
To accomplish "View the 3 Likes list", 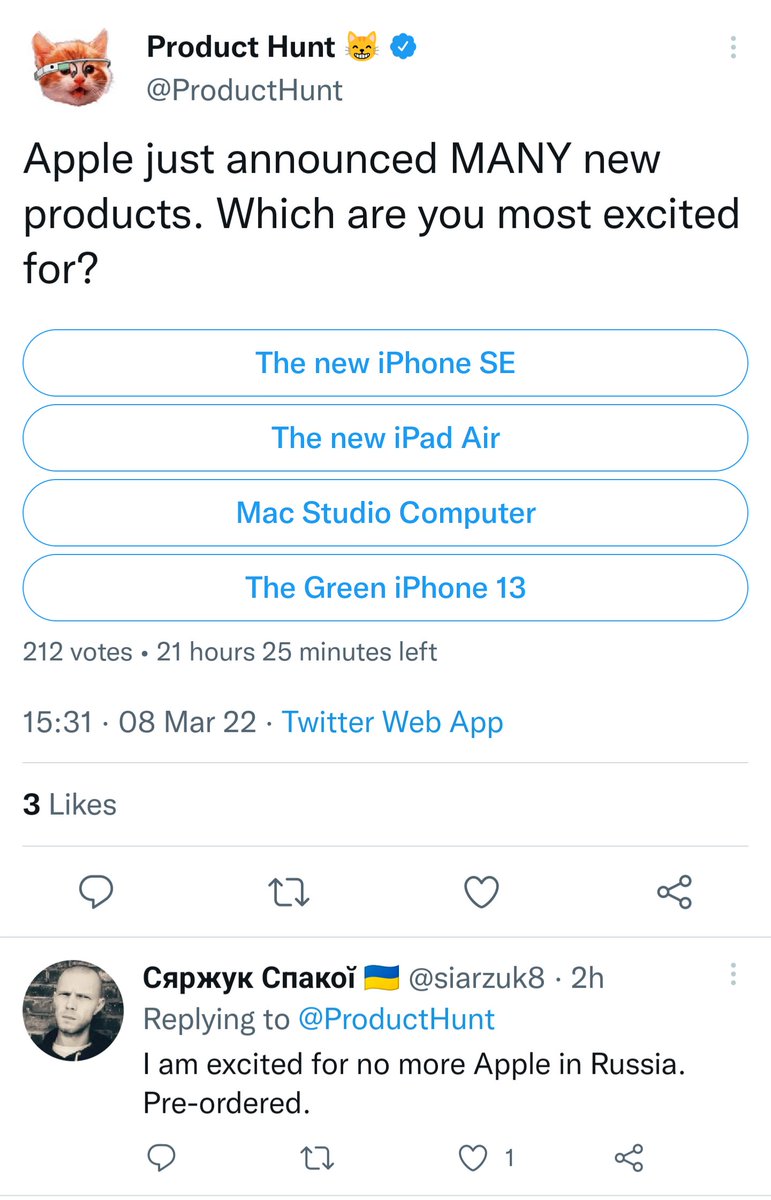I will [x=70, y=805].
